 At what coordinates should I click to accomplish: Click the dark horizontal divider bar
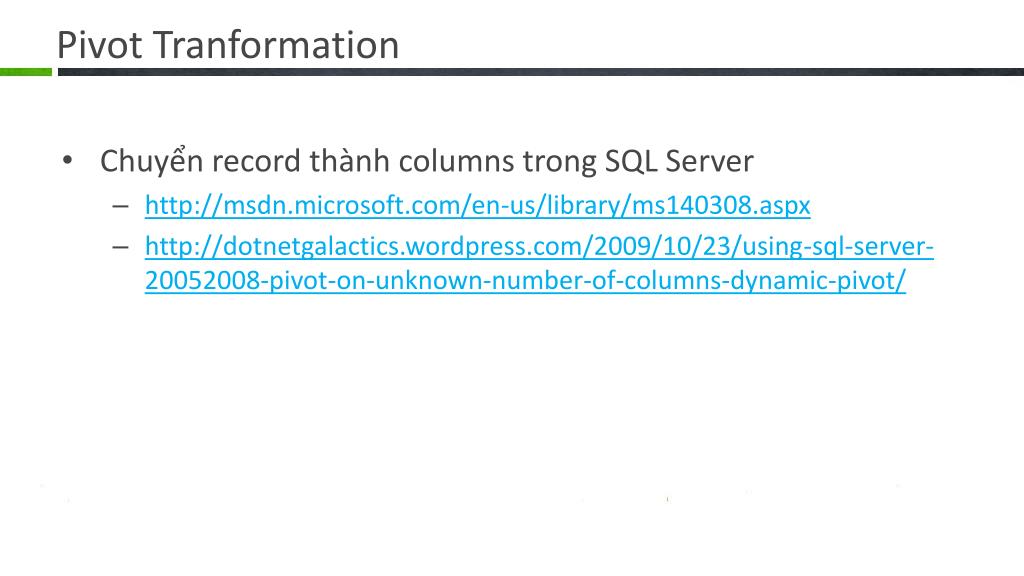pos(541,72)
